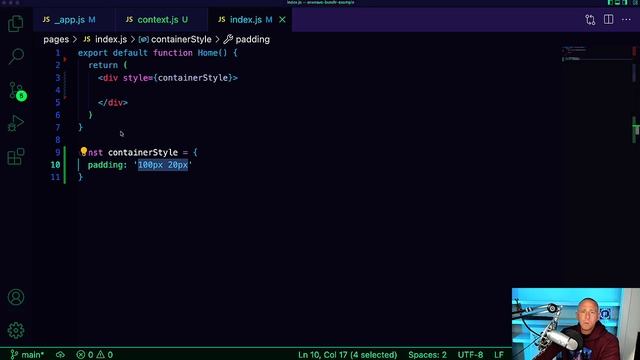
Task: Click 'export default function Home' line
Action: click(158, 53)
